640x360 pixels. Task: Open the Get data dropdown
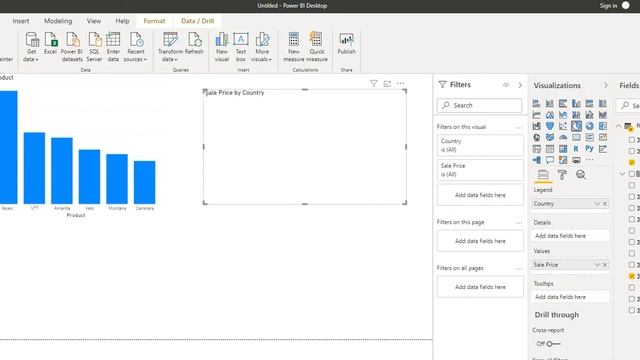click(31, 47)
